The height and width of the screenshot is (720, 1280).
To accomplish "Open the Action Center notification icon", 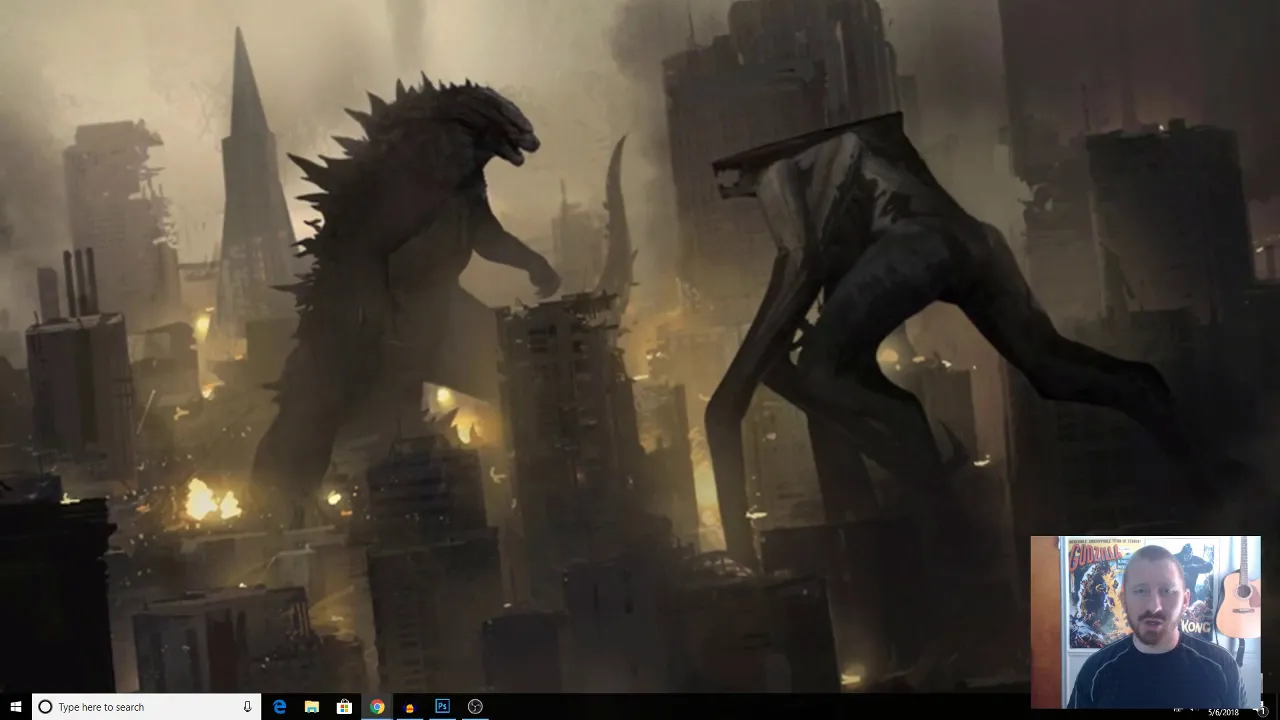I will click(1263, 712).
